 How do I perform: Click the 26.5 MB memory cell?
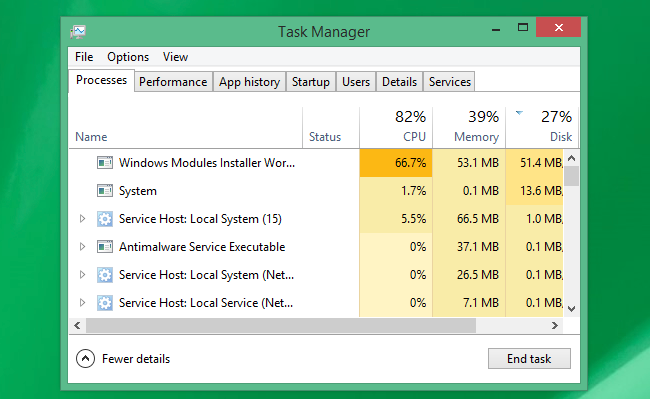[x=469, y=275]
